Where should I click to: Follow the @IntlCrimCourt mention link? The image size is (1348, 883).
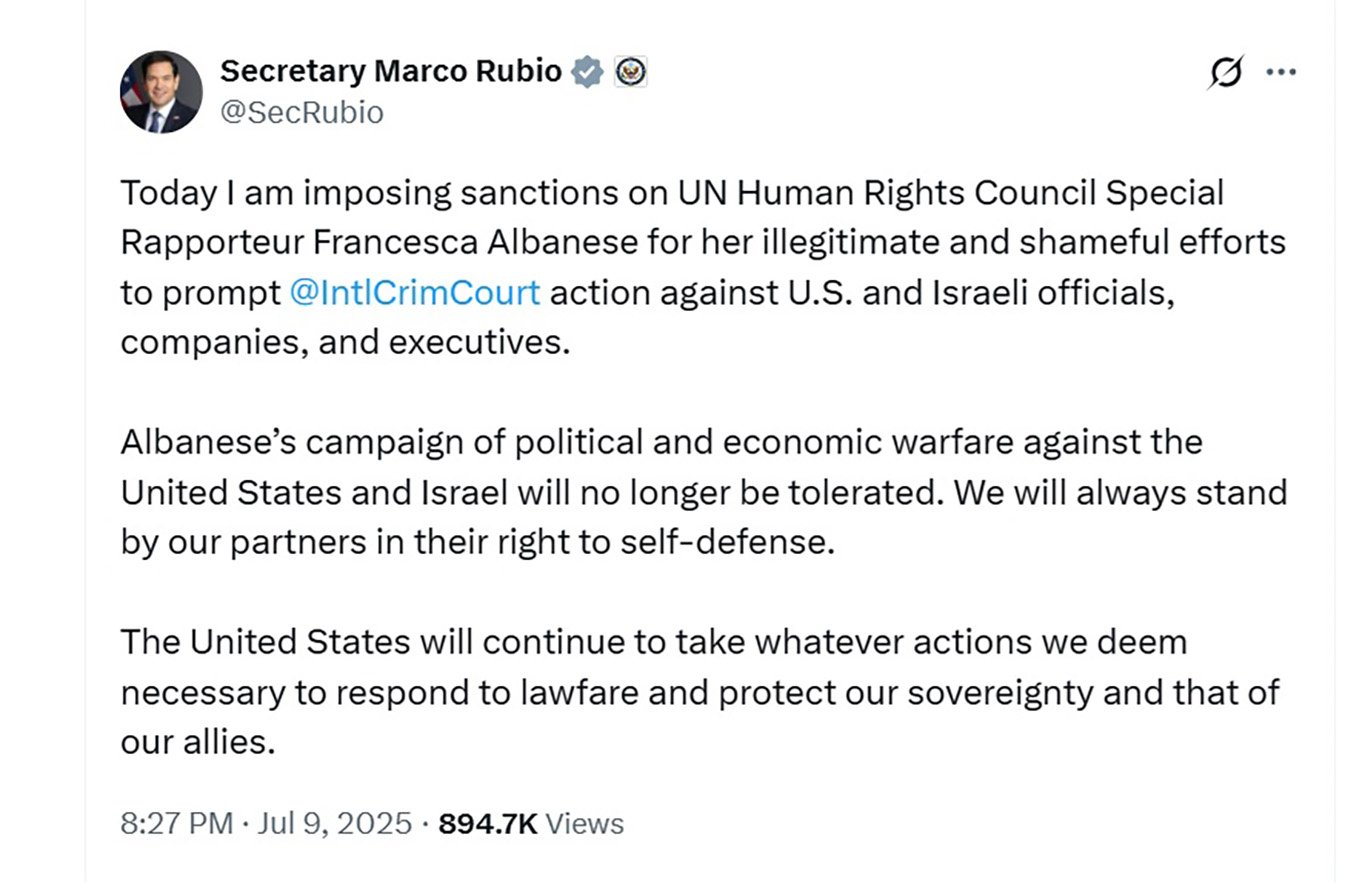click(x=414, y=292)
